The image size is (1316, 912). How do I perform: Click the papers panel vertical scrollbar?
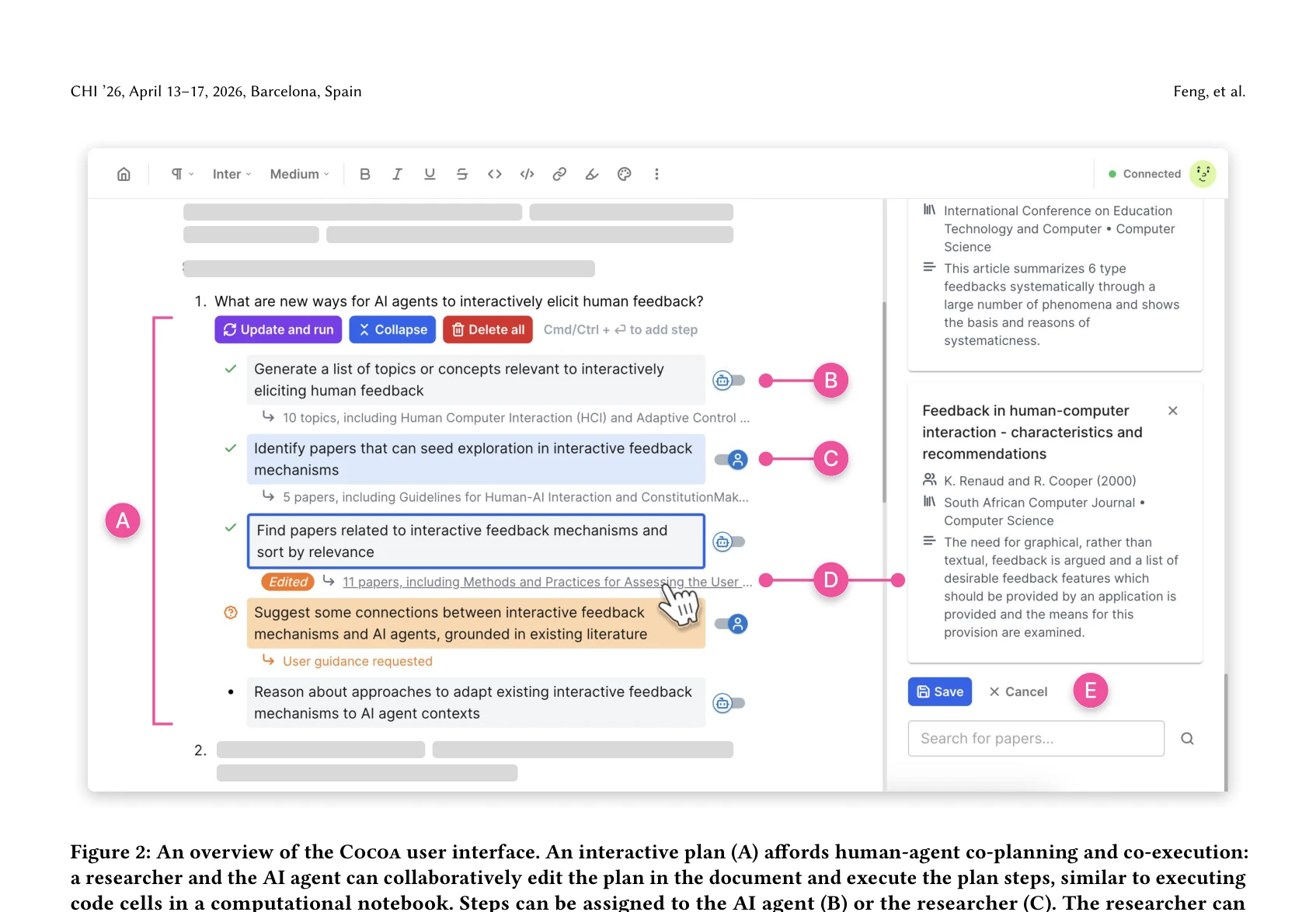[1226, 732]
